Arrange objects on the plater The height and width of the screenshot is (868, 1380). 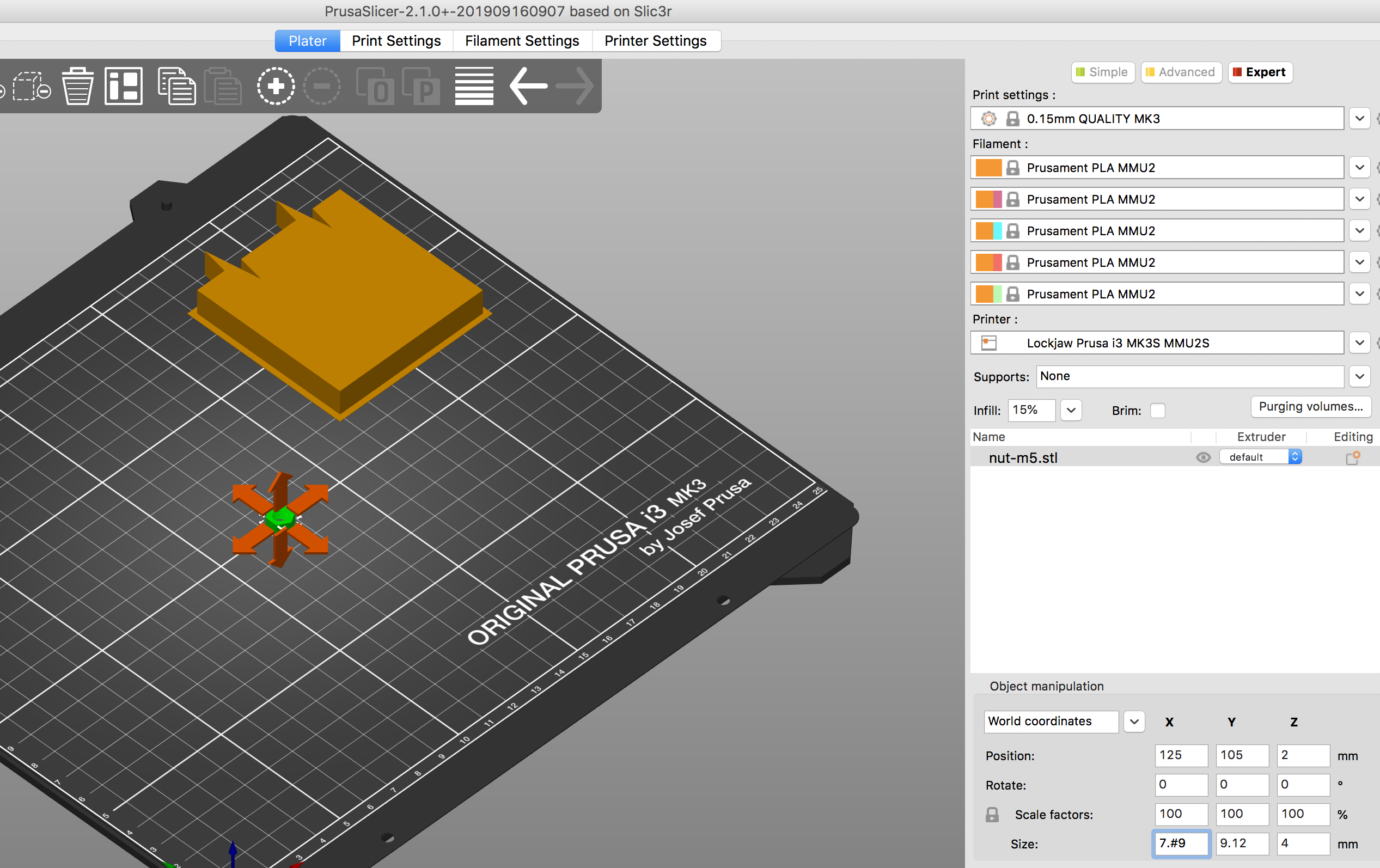tap(123, 86)
